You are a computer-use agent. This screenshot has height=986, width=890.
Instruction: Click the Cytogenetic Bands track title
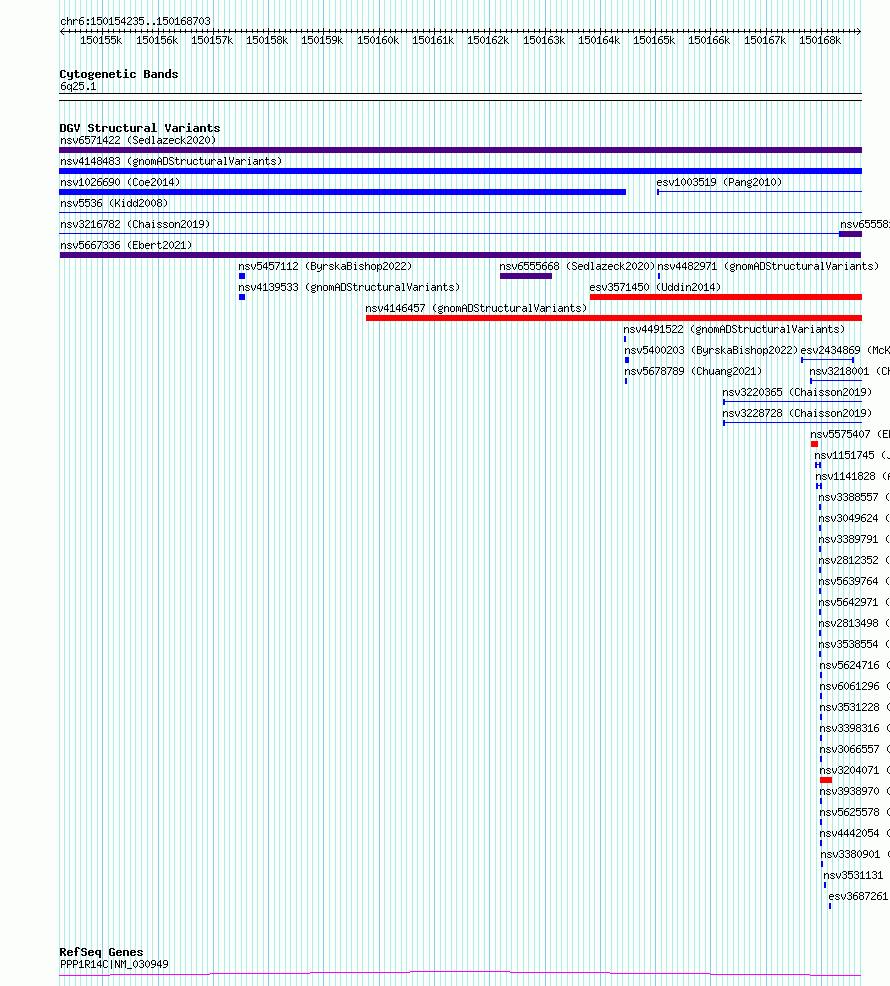click(119, 74)
